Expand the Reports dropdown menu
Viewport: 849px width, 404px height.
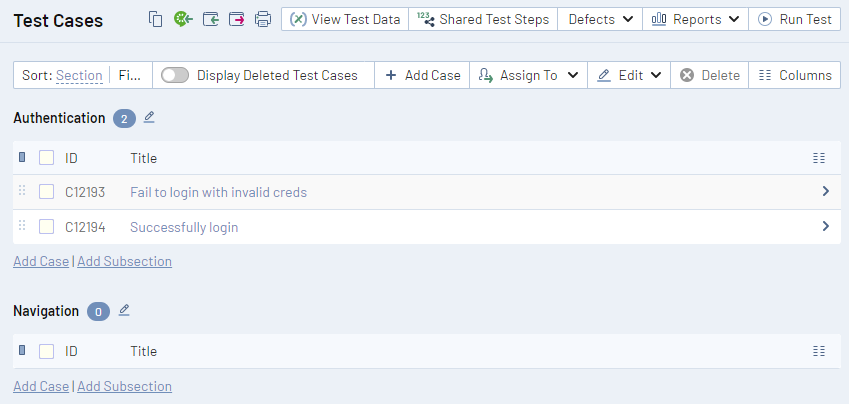pyautogui.click(x=695, y=19)
